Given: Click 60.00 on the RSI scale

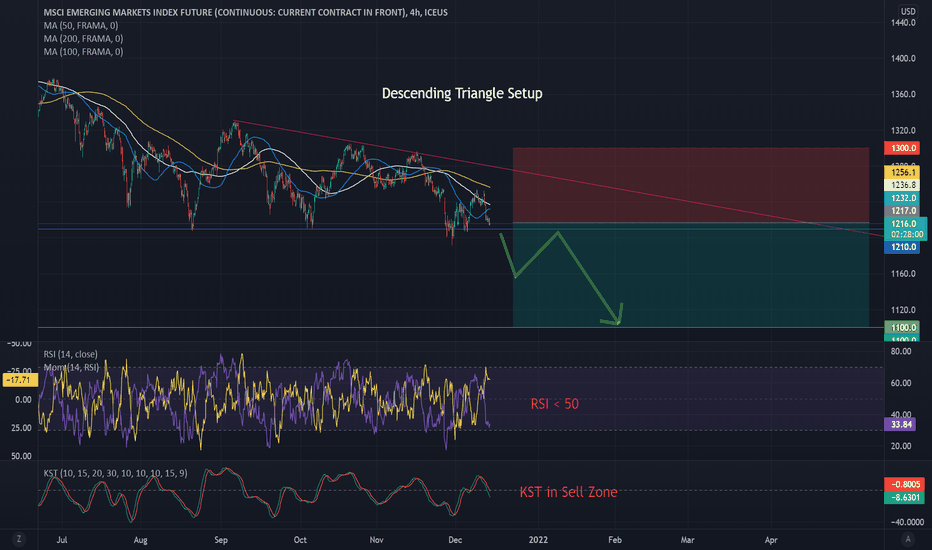Looking at the screenshot, I should point(901,383).
